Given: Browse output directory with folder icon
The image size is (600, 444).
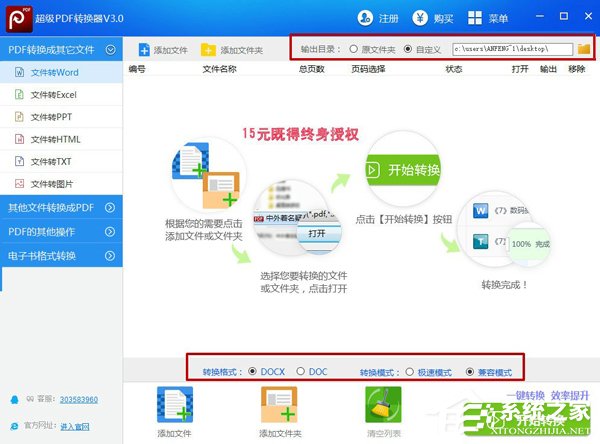Looking at the screenshot, I should pyautogui.click(x=584, y=49).
